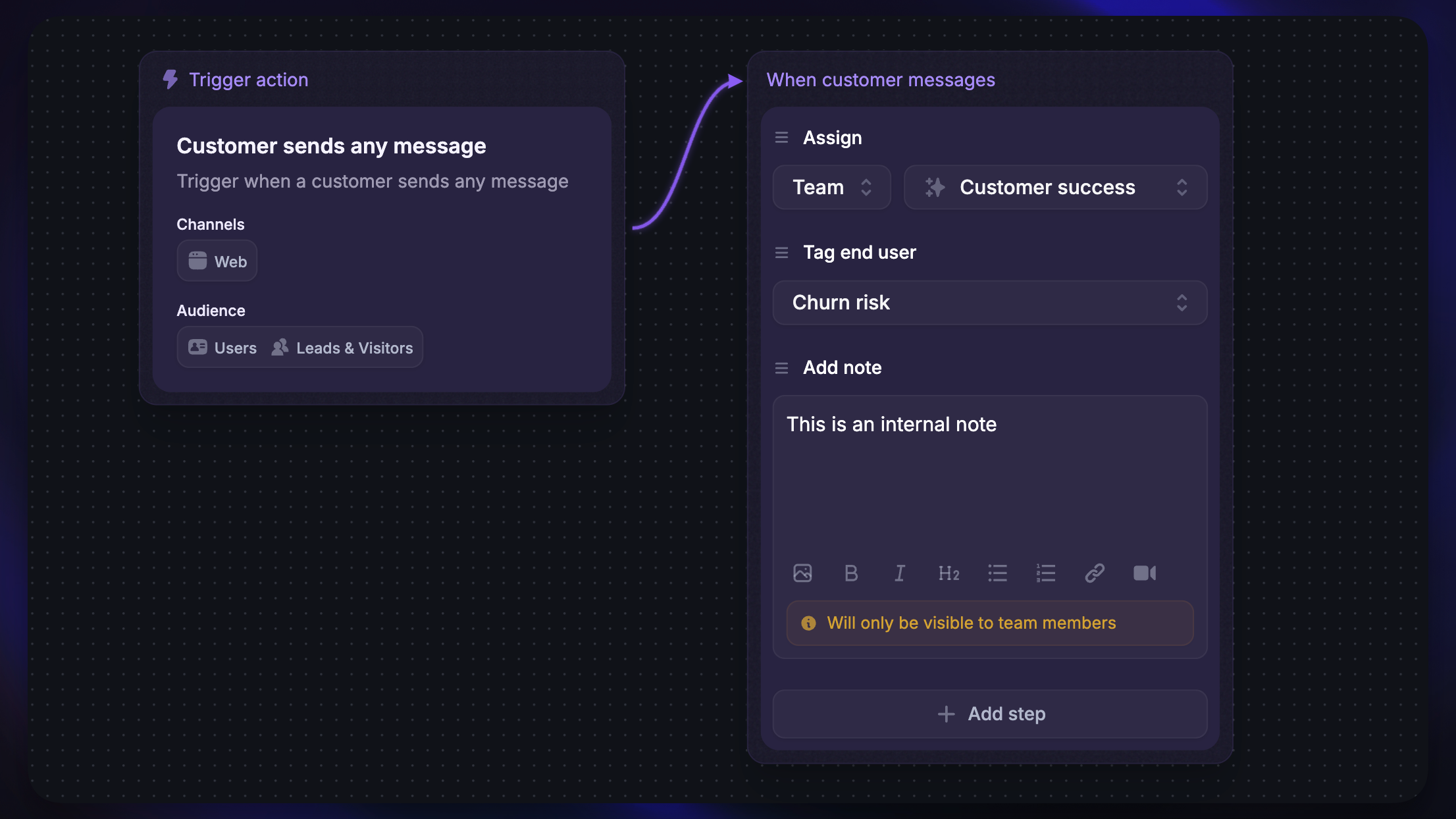Select the Customer sends any message card
This screenshot has height=819, width=1456.
coord(382,250)
